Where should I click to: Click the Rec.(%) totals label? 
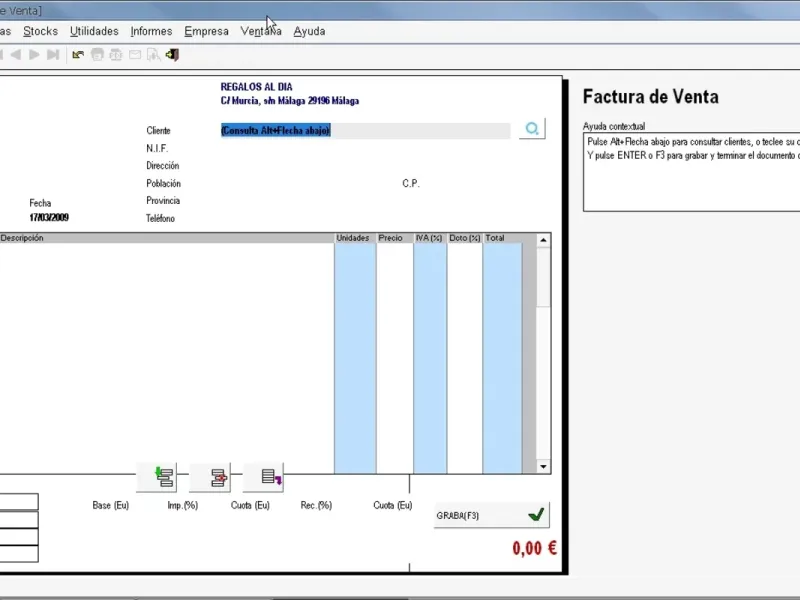click(x=316, y=505)
